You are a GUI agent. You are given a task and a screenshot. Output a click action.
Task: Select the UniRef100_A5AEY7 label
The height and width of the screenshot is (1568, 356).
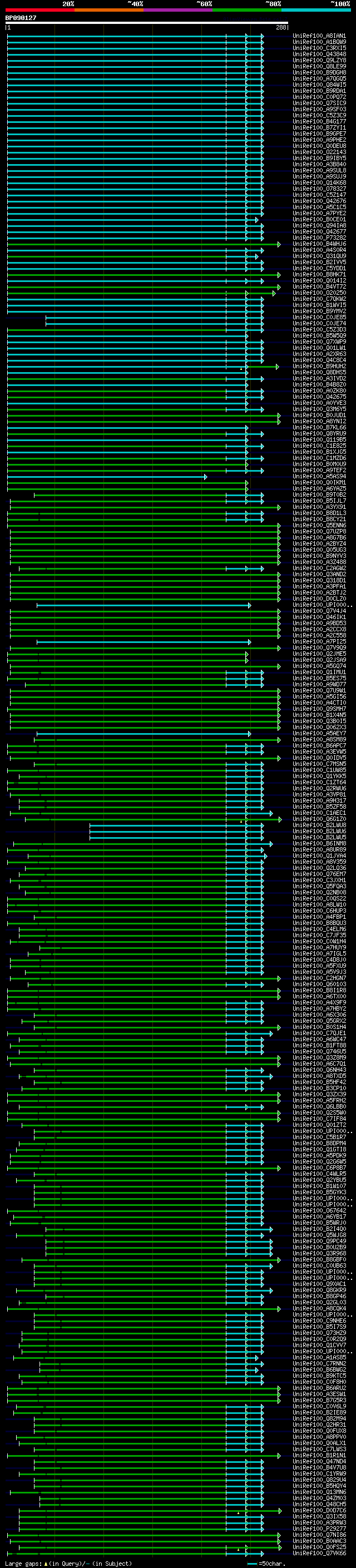point(319,734)
